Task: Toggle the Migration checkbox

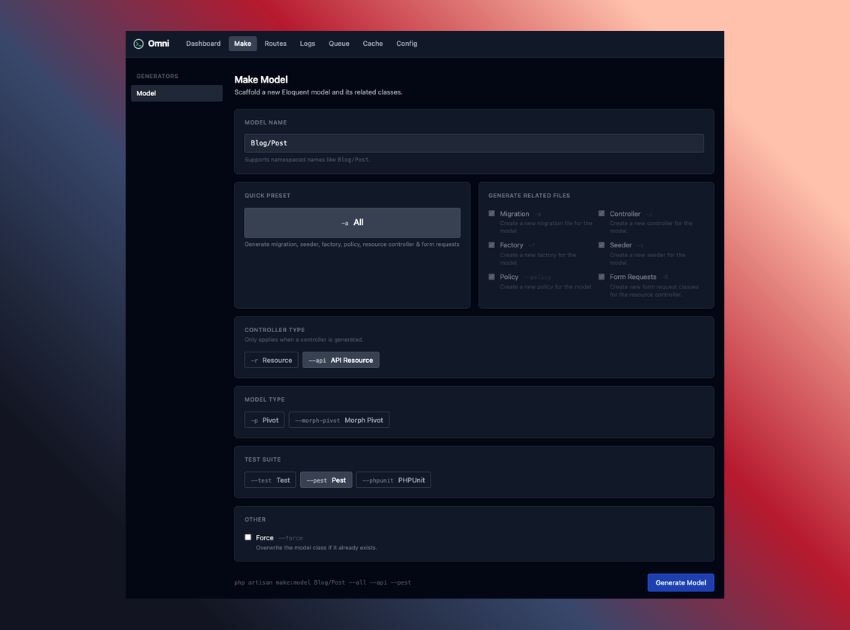Action: [492, 214]
